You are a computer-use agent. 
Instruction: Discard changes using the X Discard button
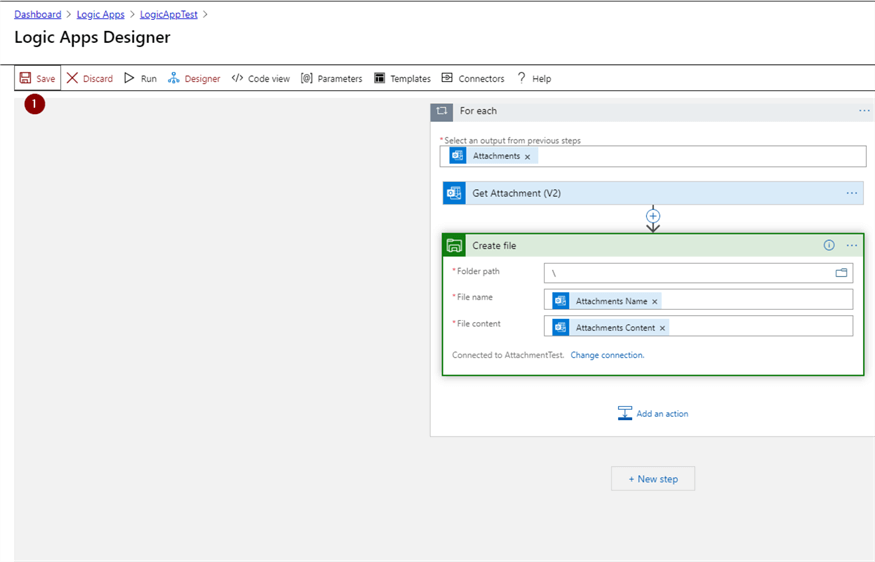(89, 78)
